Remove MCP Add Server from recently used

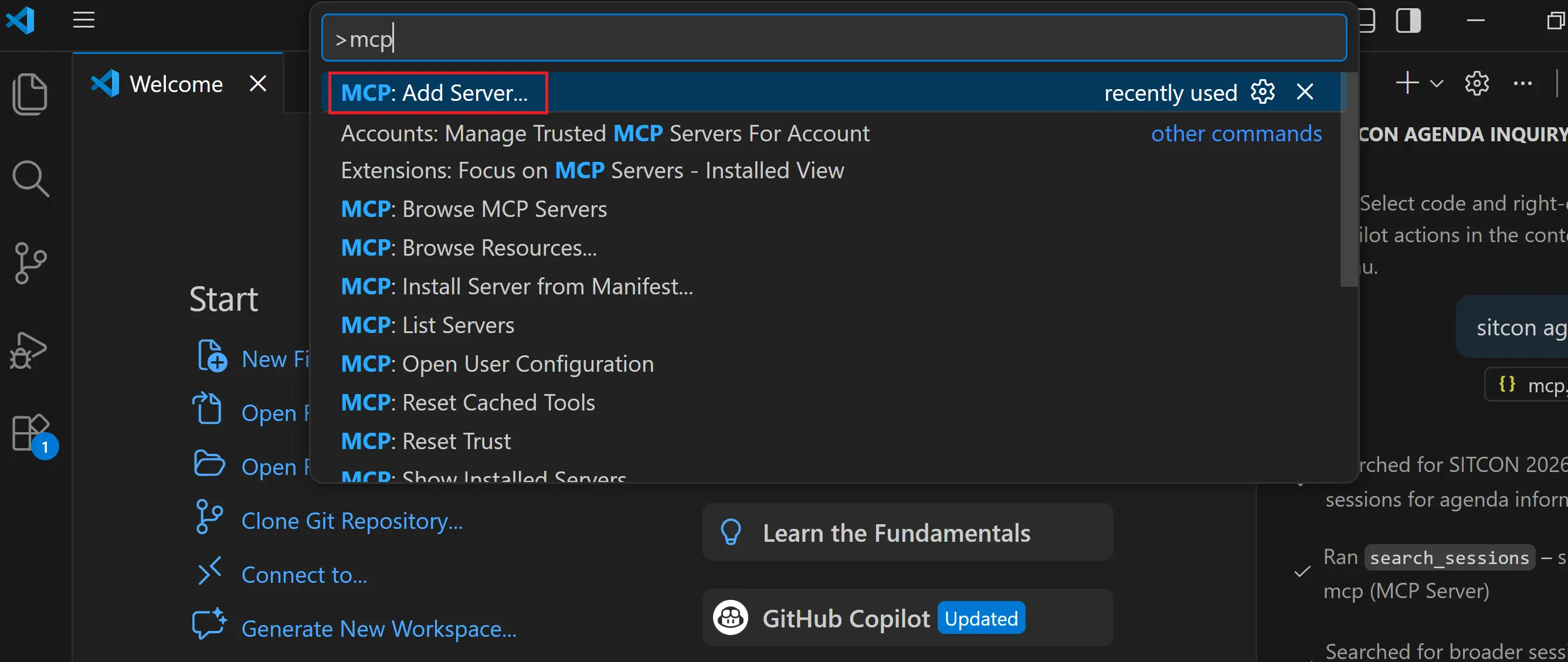tap(1305, 93)
